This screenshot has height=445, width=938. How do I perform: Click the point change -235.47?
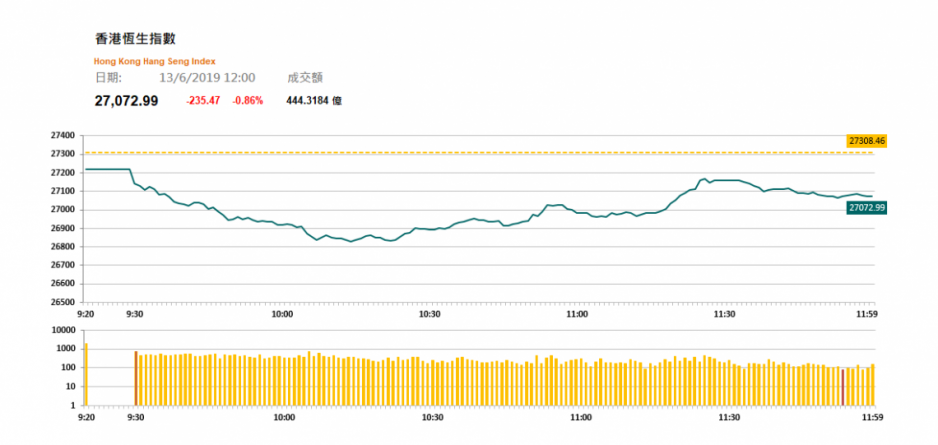203,101
